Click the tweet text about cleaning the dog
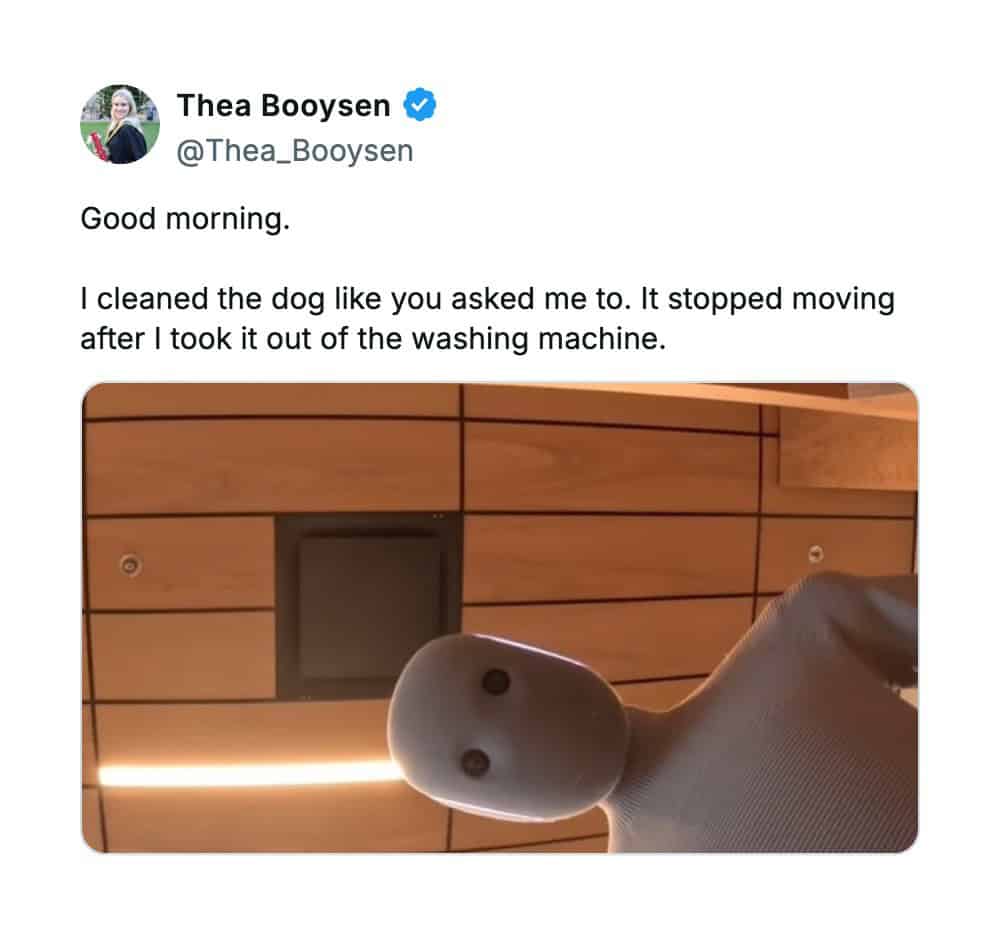This screenshot has width=996, height=934. pyautogui.click(x=487, y=318)
